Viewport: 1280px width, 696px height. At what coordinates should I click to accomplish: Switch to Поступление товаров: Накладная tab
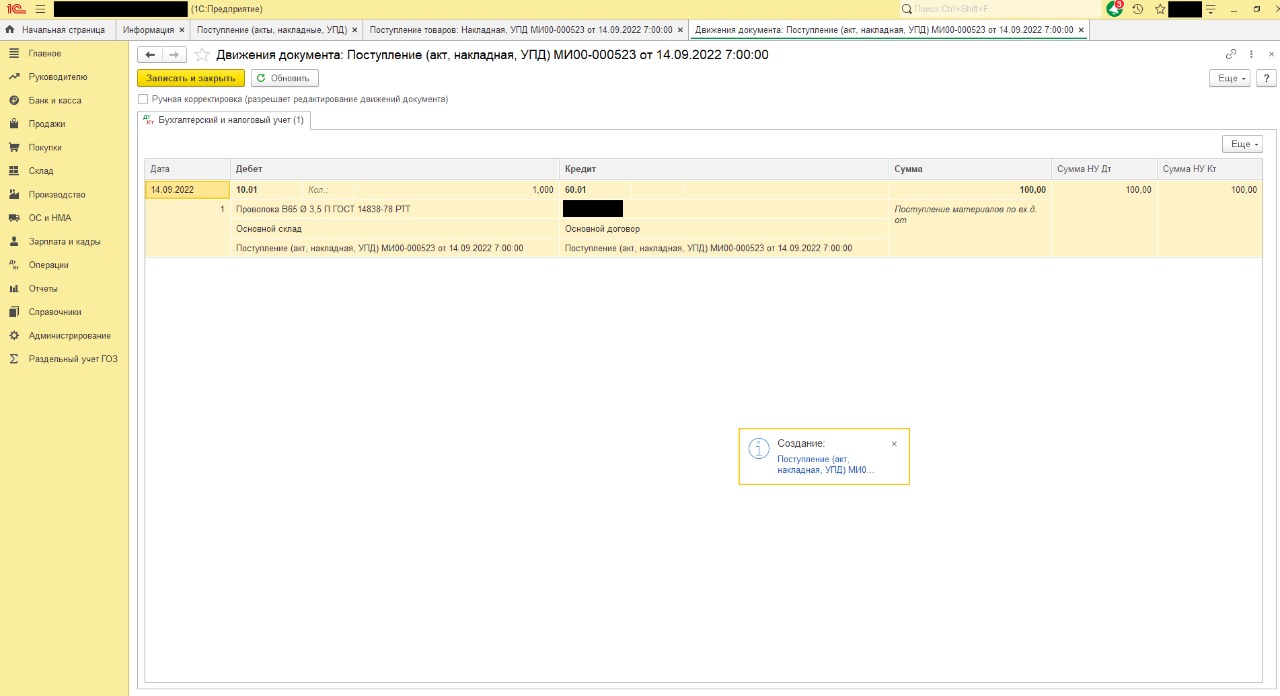click(521, 30)
